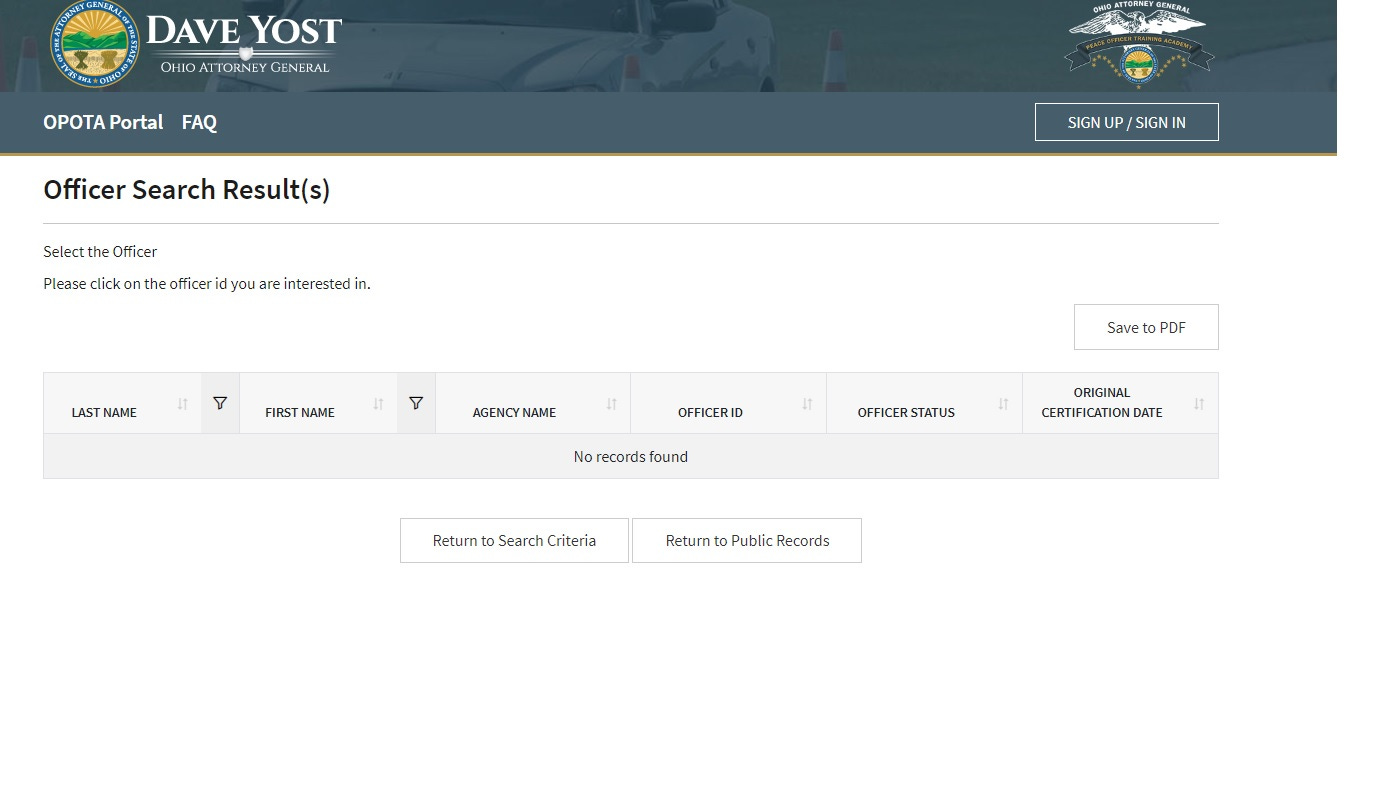This screenshot has width=1391, height=786.
Task: Click the OFFICER STATUS column header text
Action: point(906,412)
